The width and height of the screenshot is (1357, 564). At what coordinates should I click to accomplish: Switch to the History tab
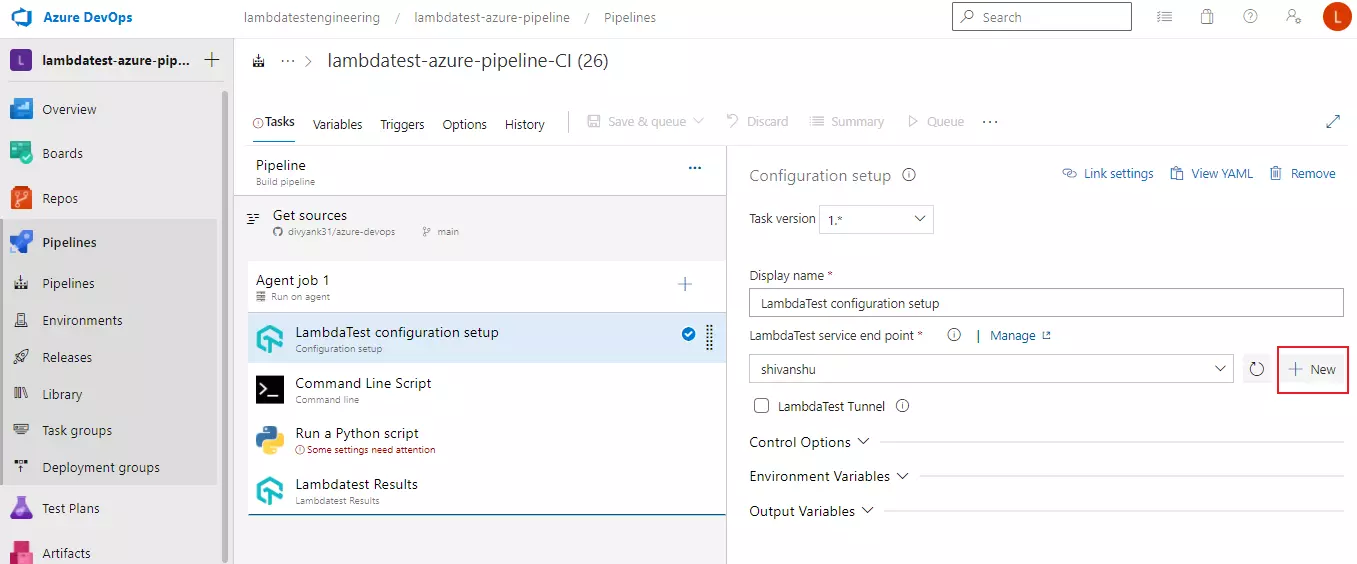click(524, 124)
